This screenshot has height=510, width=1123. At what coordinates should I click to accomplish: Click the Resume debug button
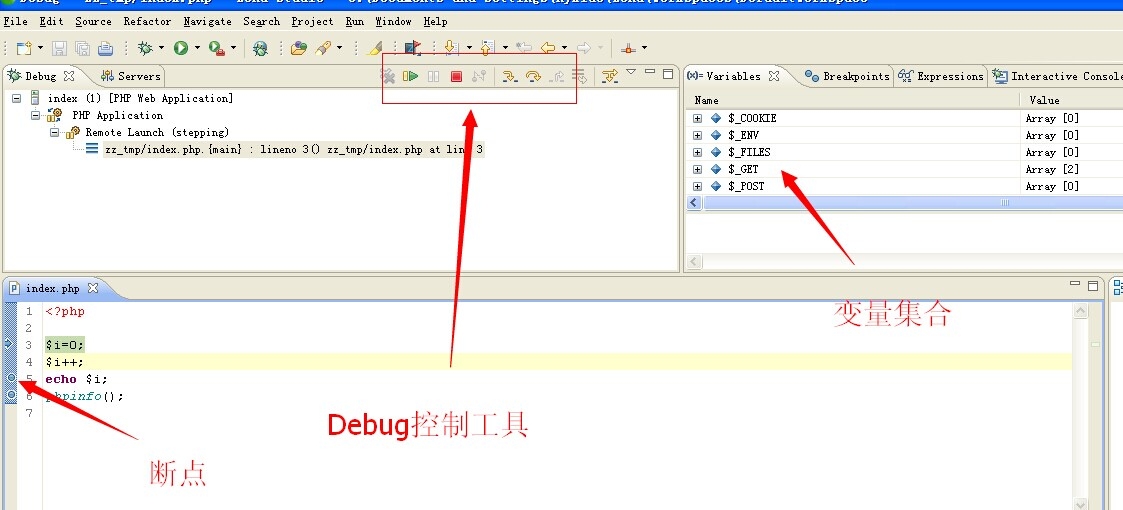click(x=410, y=76)
